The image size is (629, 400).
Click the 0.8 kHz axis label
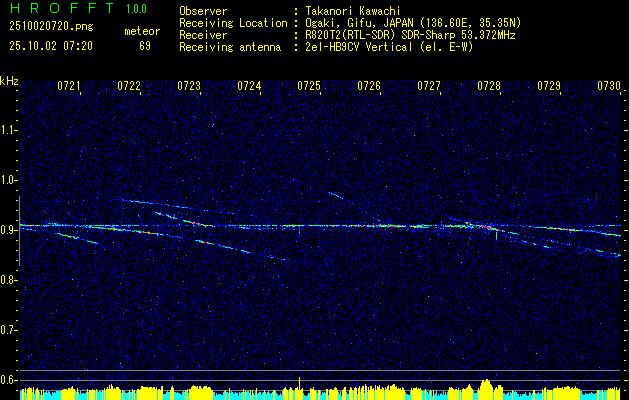(8, 280)
